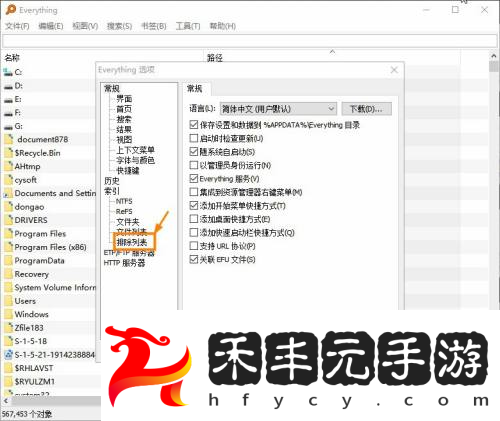
Task: Enable check for updates on startup (U)
Action: 194,138
